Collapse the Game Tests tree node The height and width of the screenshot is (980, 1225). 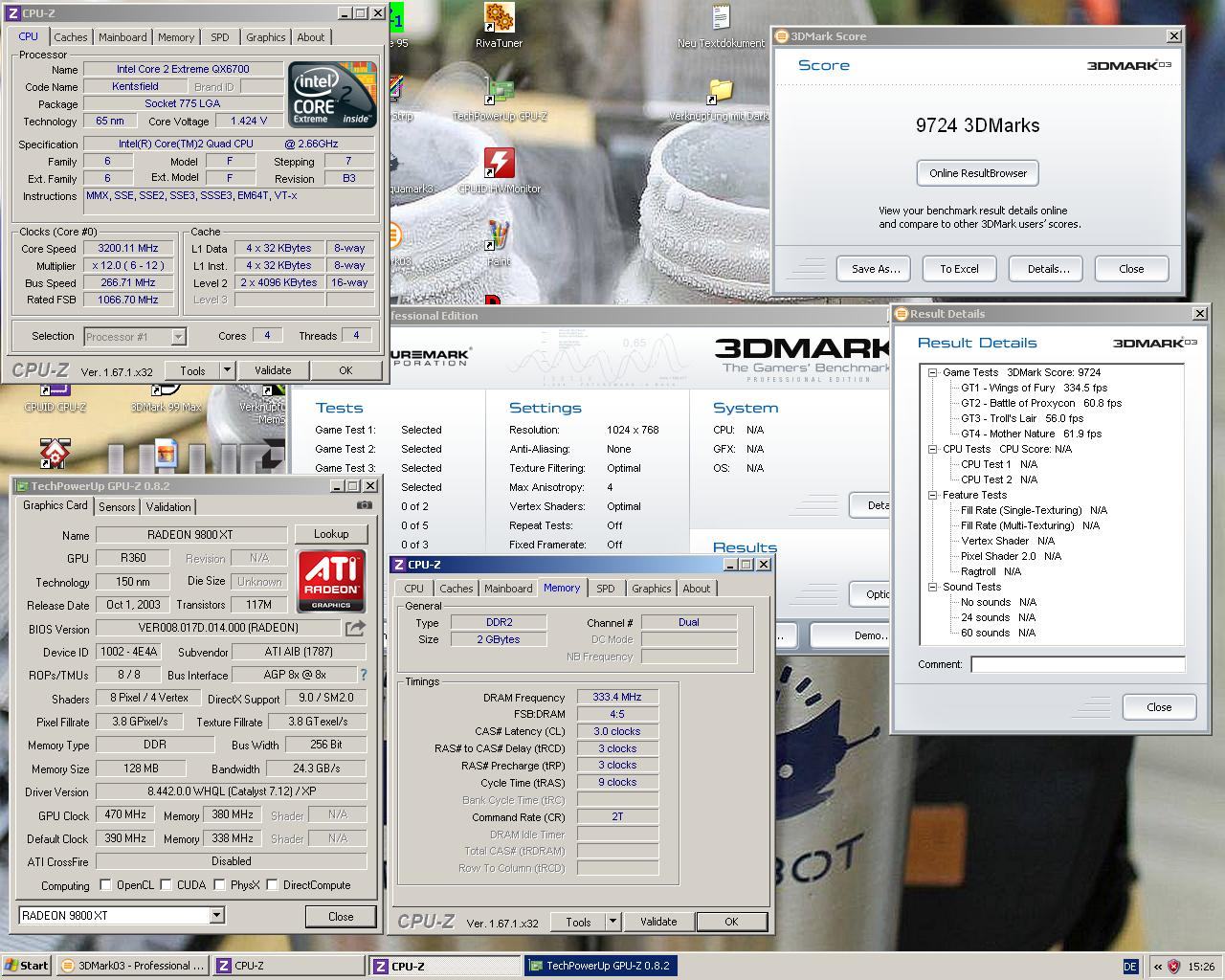tap(932, 373)
